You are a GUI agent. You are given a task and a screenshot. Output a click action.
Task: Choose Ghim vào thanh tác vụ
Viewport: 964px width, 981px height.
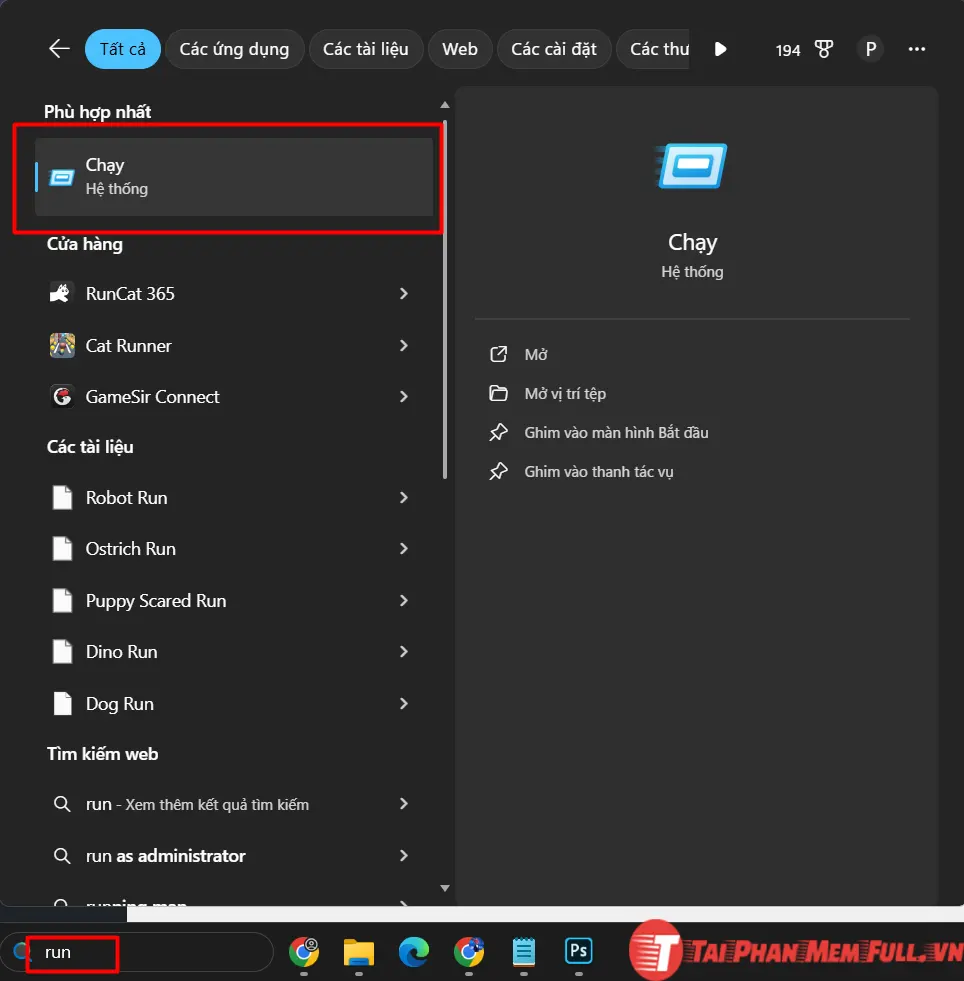598,472
